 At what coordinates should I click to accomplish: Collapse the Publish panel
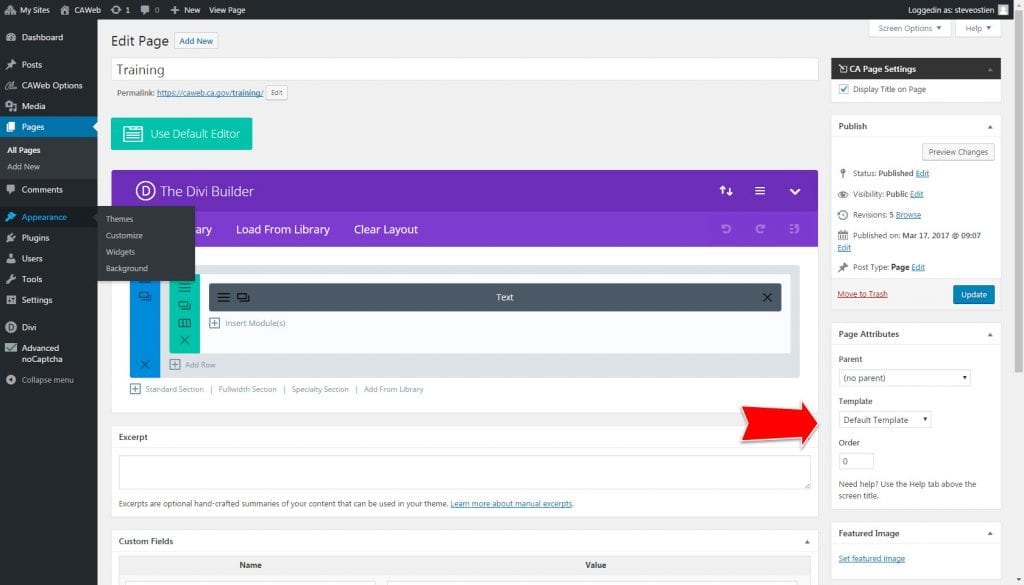click(989, 126)
